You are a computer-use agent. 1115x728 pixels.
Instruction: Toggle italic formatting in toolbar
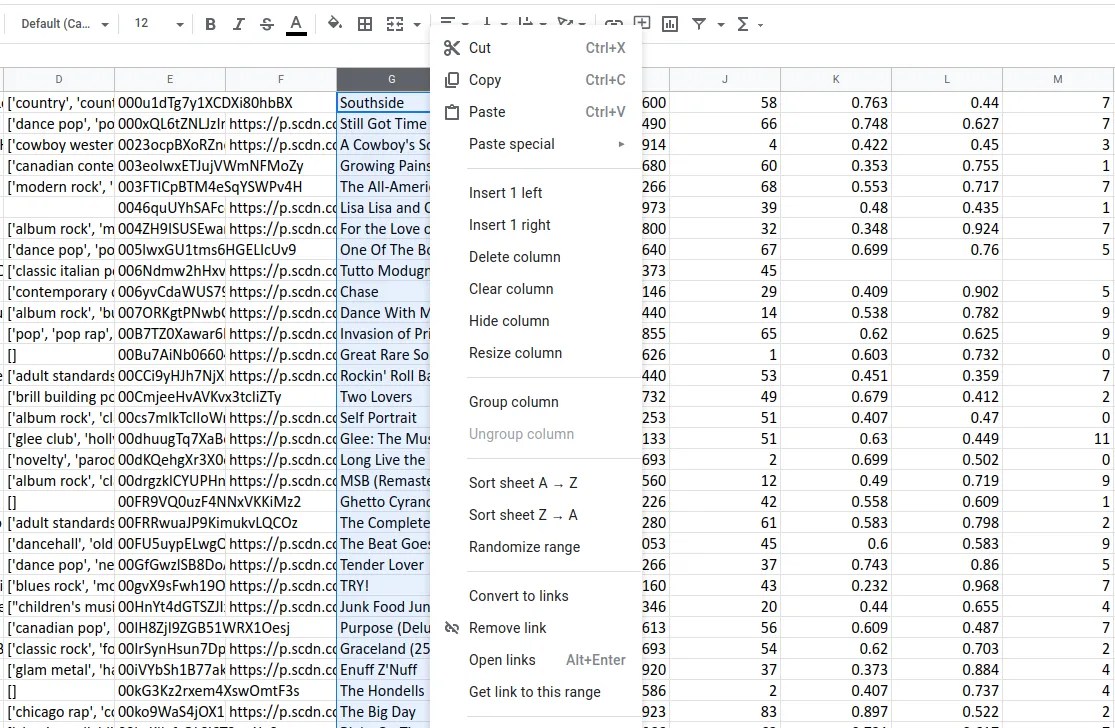coord(238,24)
